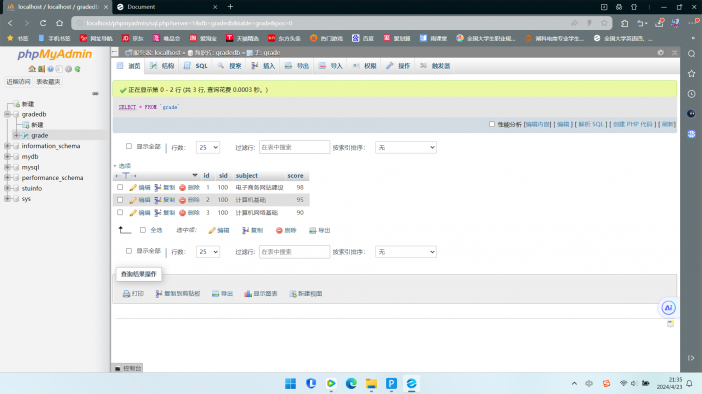This screenshot has width=702, height=394.
Task: Click the red delete icon in row 3
Action: point(183,213)
